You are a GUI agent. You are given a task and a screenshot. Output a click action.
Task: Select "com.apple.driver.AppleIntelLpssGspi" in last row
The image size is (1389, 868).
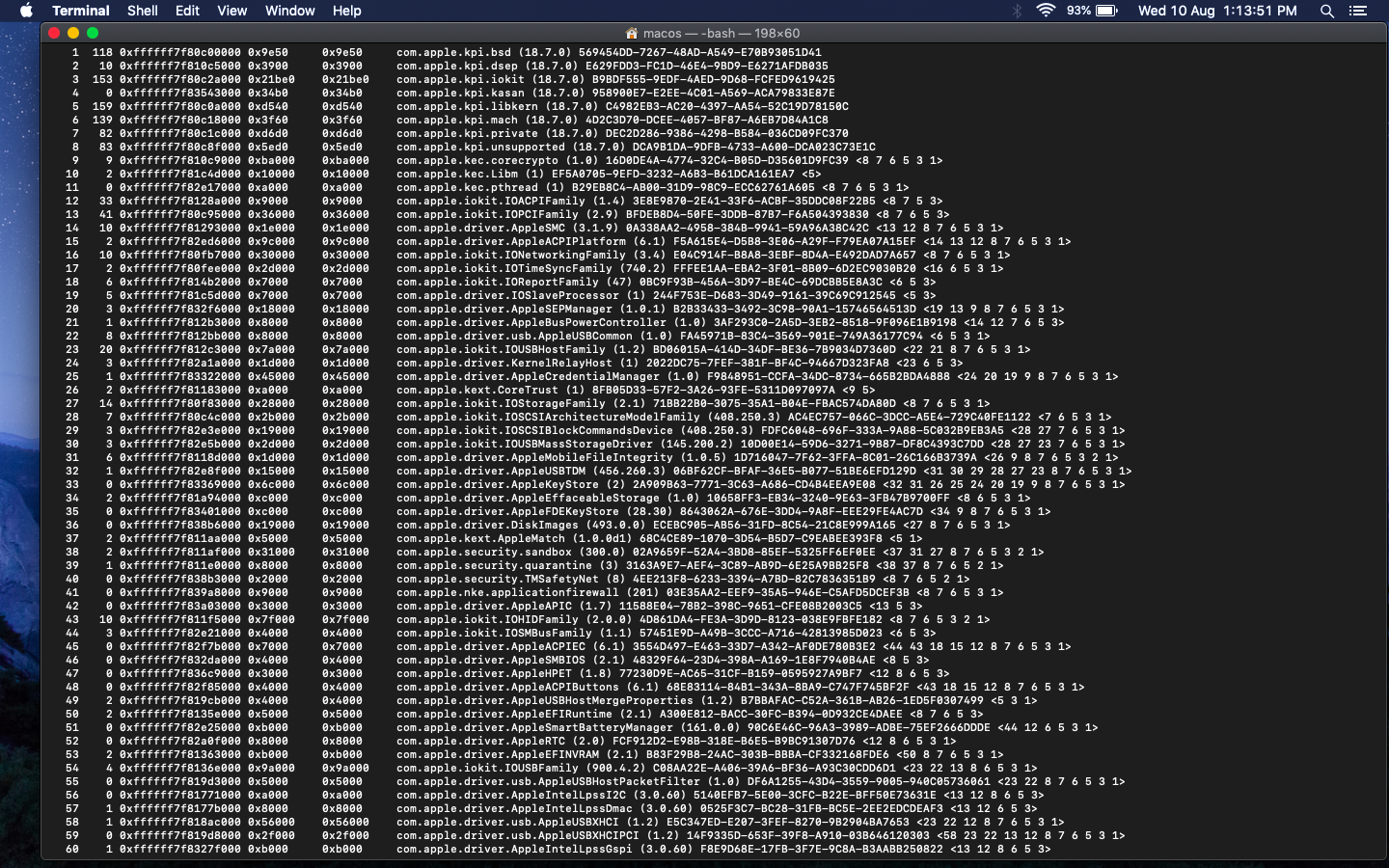pos(514,850)
